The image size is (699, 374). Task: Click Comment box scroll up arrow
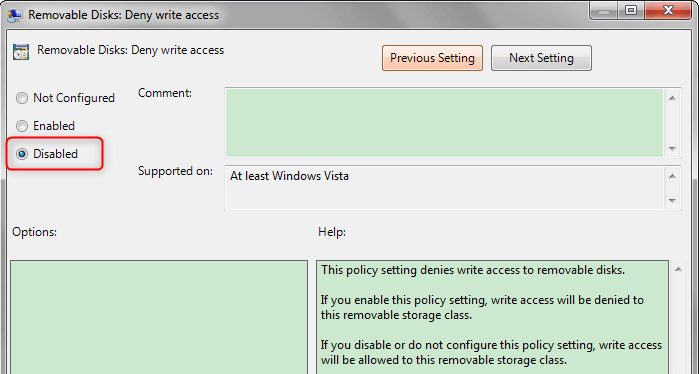pos(672,98)
